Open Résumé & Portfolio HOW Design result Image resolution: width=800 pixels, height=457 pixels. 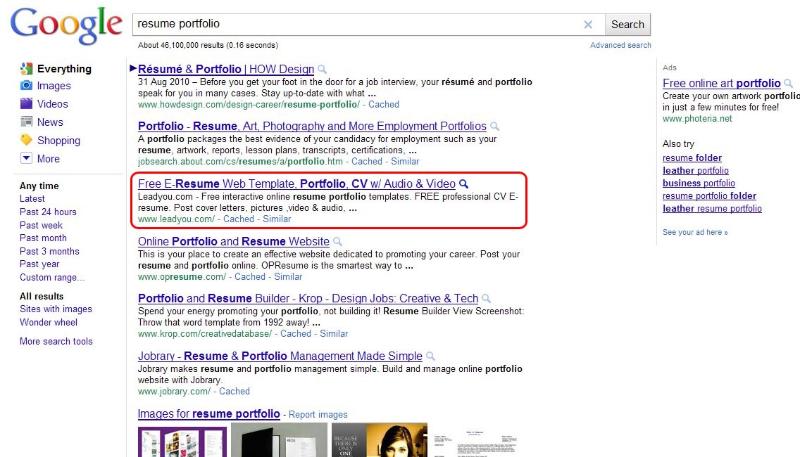(226, 69)
